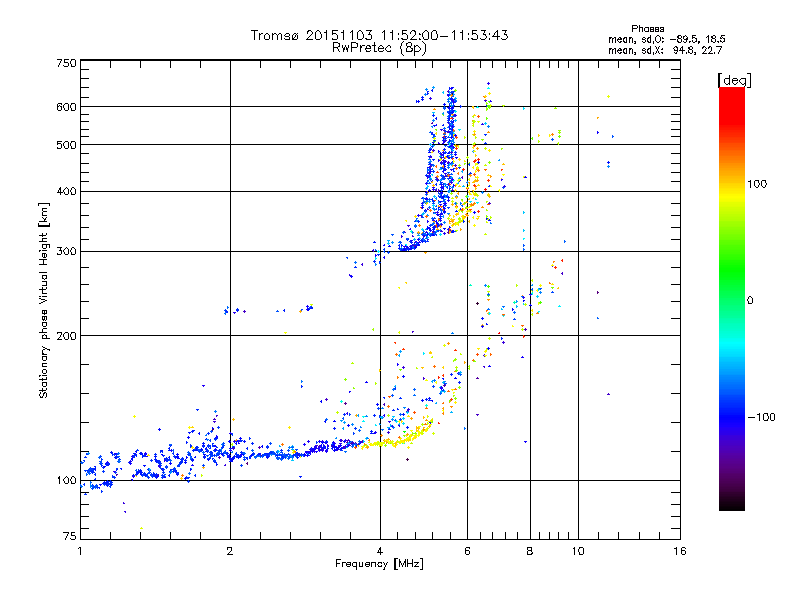800x600 pixels.
Task: Click the 75 y-axis tick label
Action: click(x=70, y=536)
